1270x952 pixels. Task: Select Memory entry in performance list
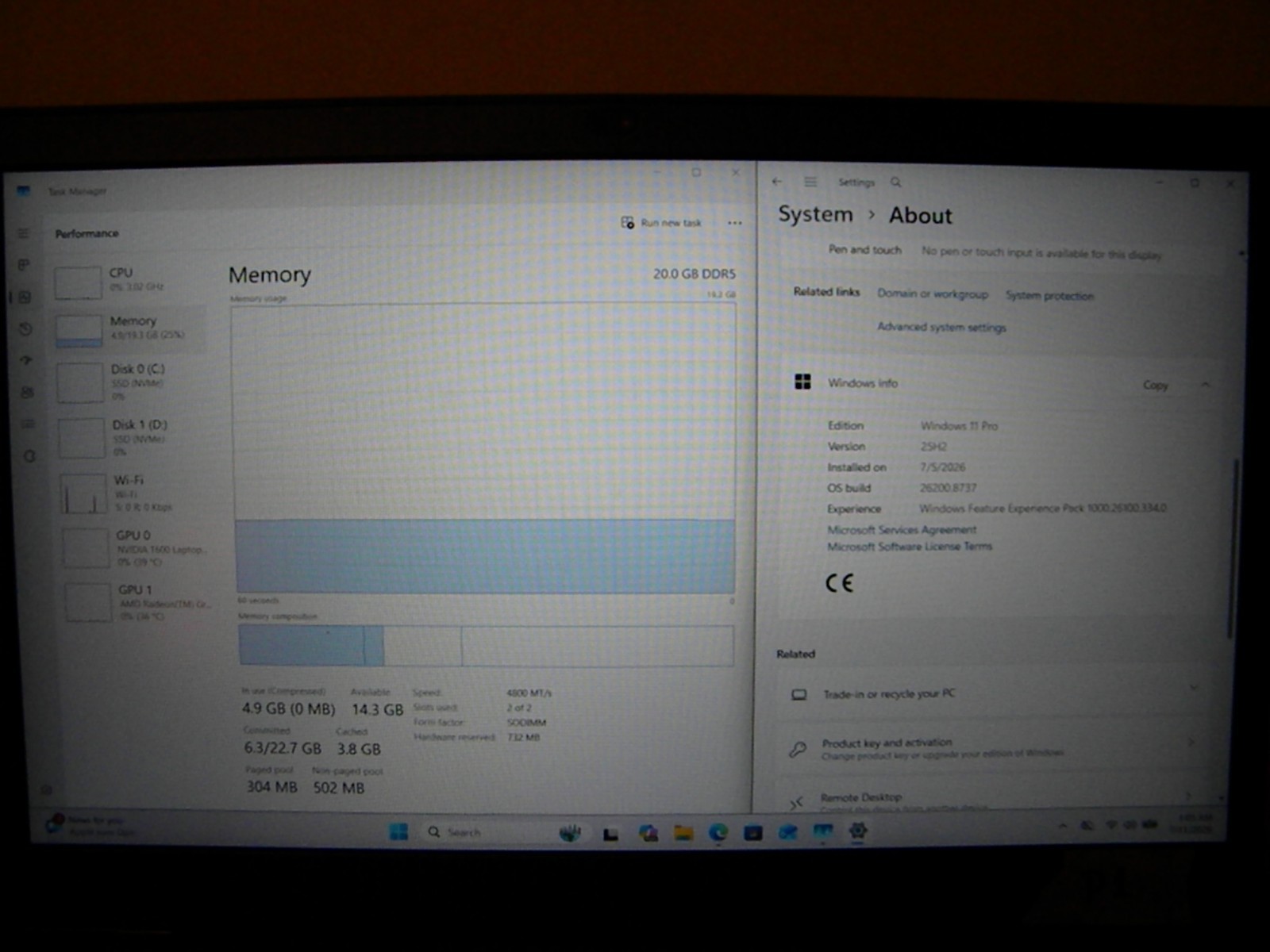pos(130,328)
